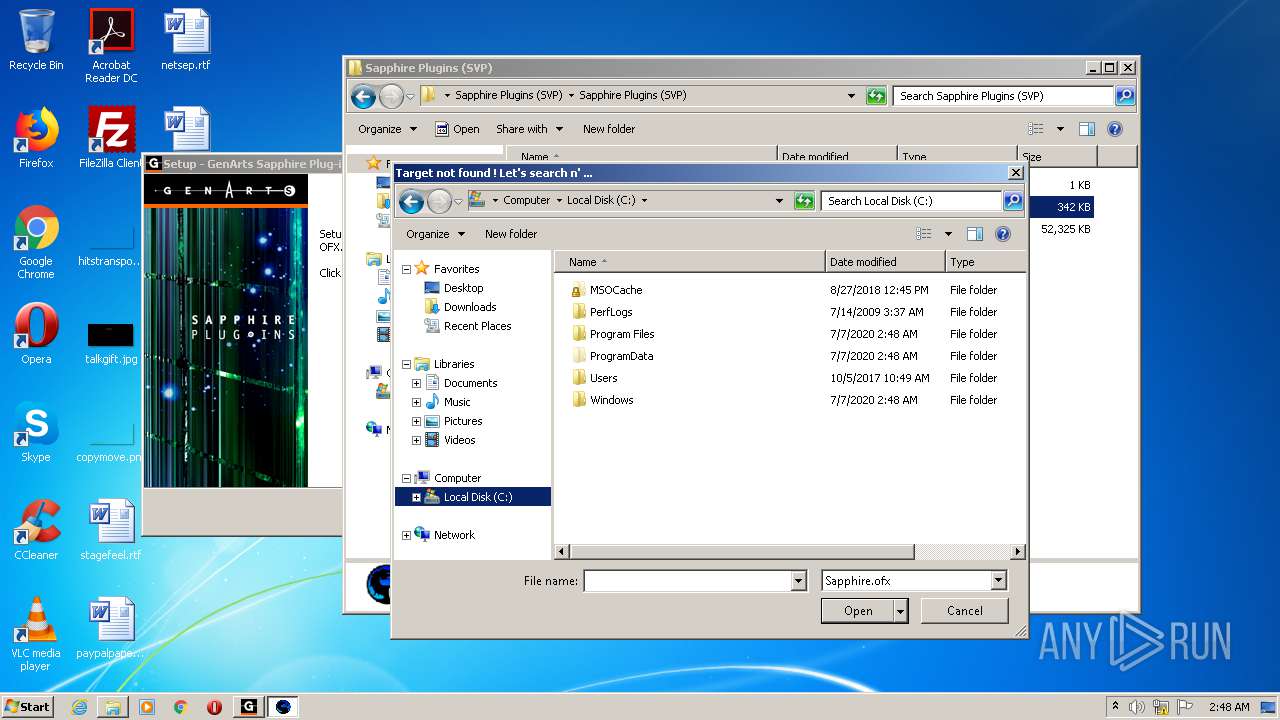Click Back arrow in Sapphire Plugins window
Screen dimensions: 1280x720
click(x=364, y=96)
